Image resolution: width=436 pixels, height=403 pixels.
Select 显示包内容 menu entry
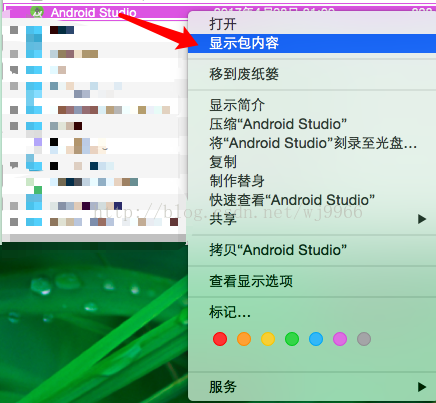[312, 43]
